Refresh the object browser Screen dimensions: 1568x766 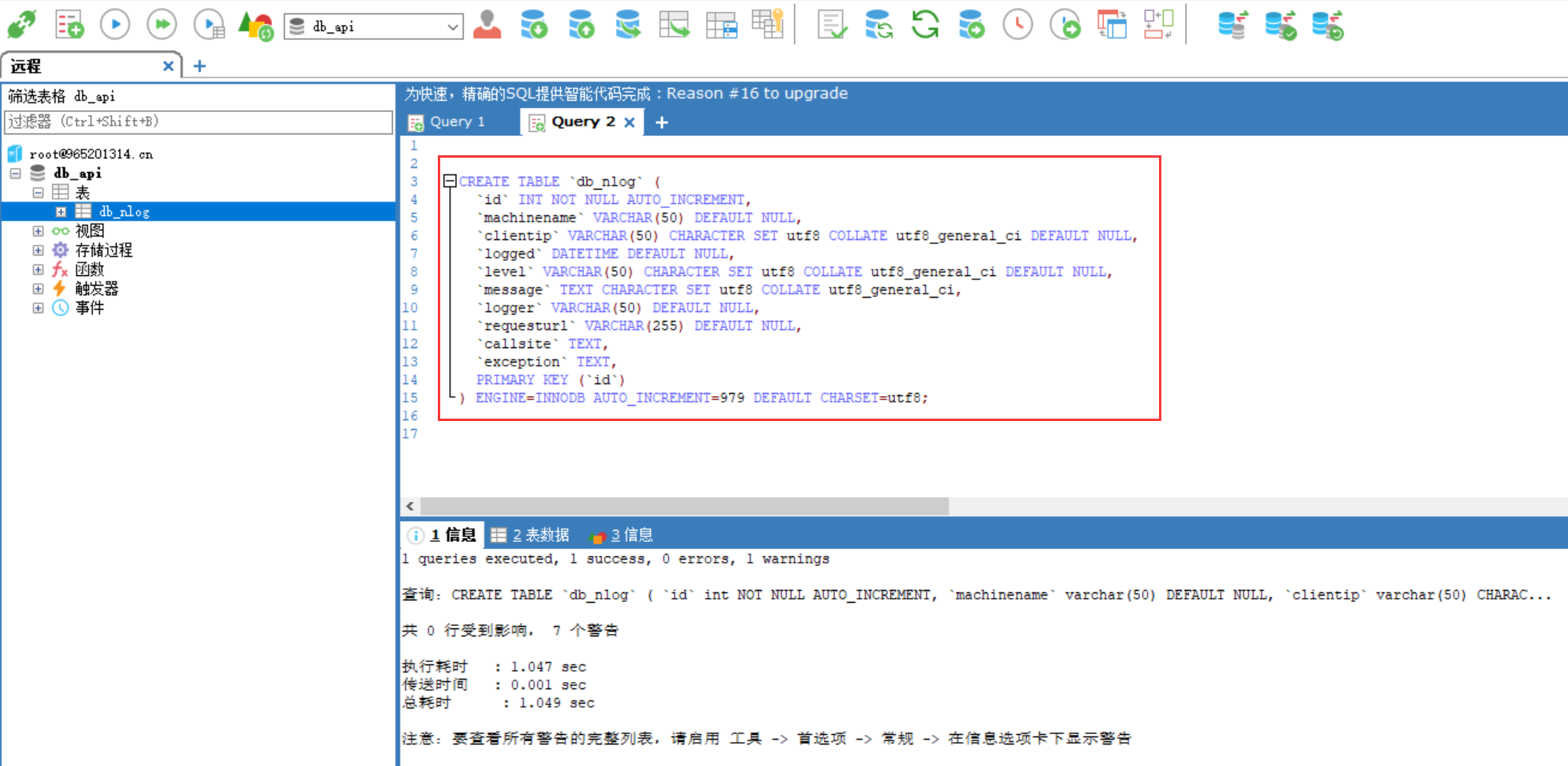(x=924, y=24)
